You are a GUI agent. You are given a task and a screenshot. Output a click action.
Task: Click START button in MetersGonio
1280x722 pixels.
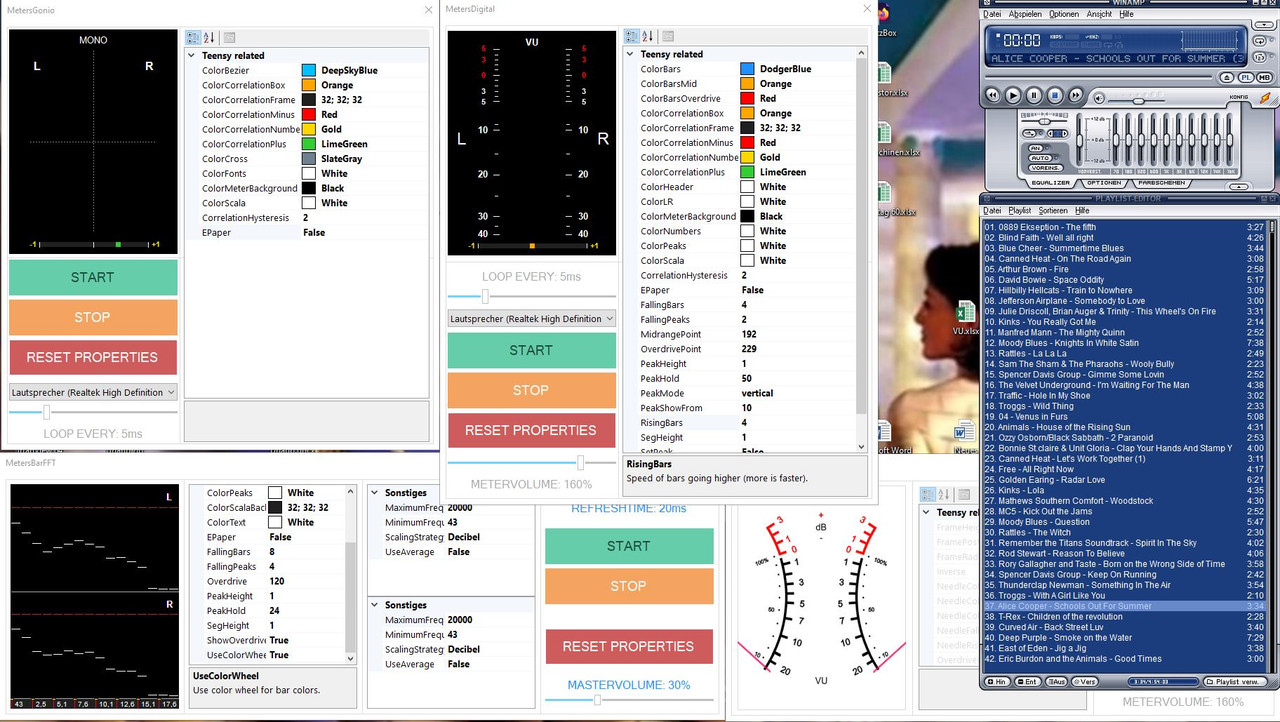click(x=93, y=277)
